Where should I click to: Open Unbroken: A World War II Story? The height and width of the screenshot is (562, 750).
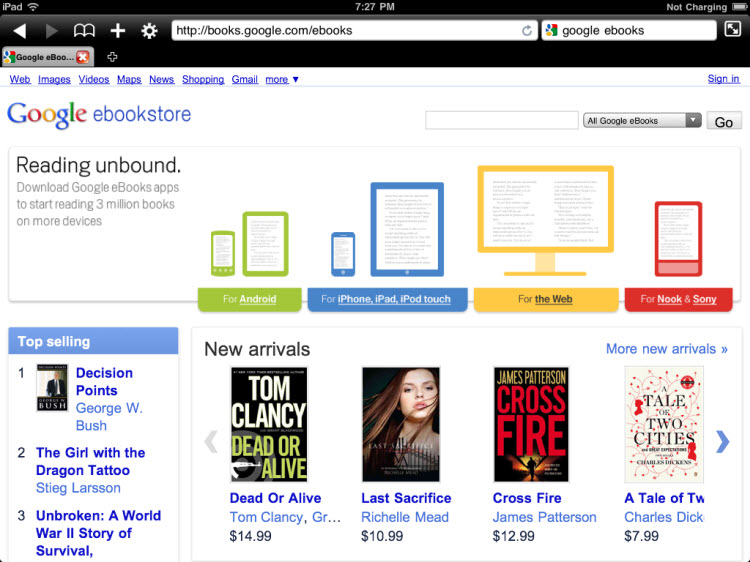(98, 533)
